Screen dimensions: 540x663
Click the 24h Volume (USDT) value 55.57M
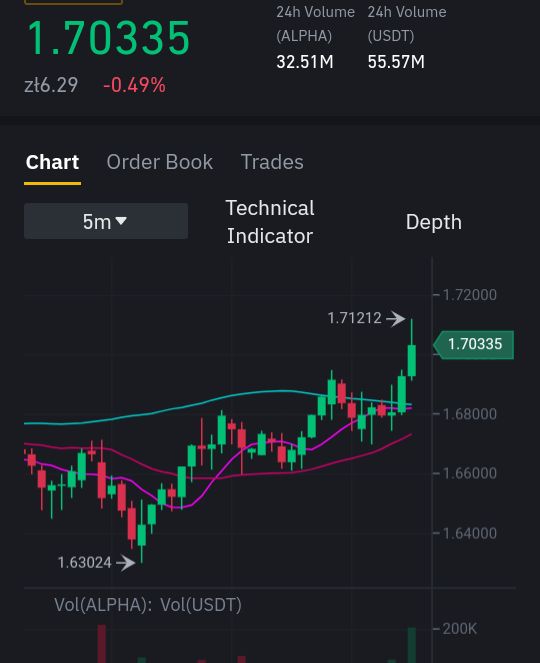396,62
